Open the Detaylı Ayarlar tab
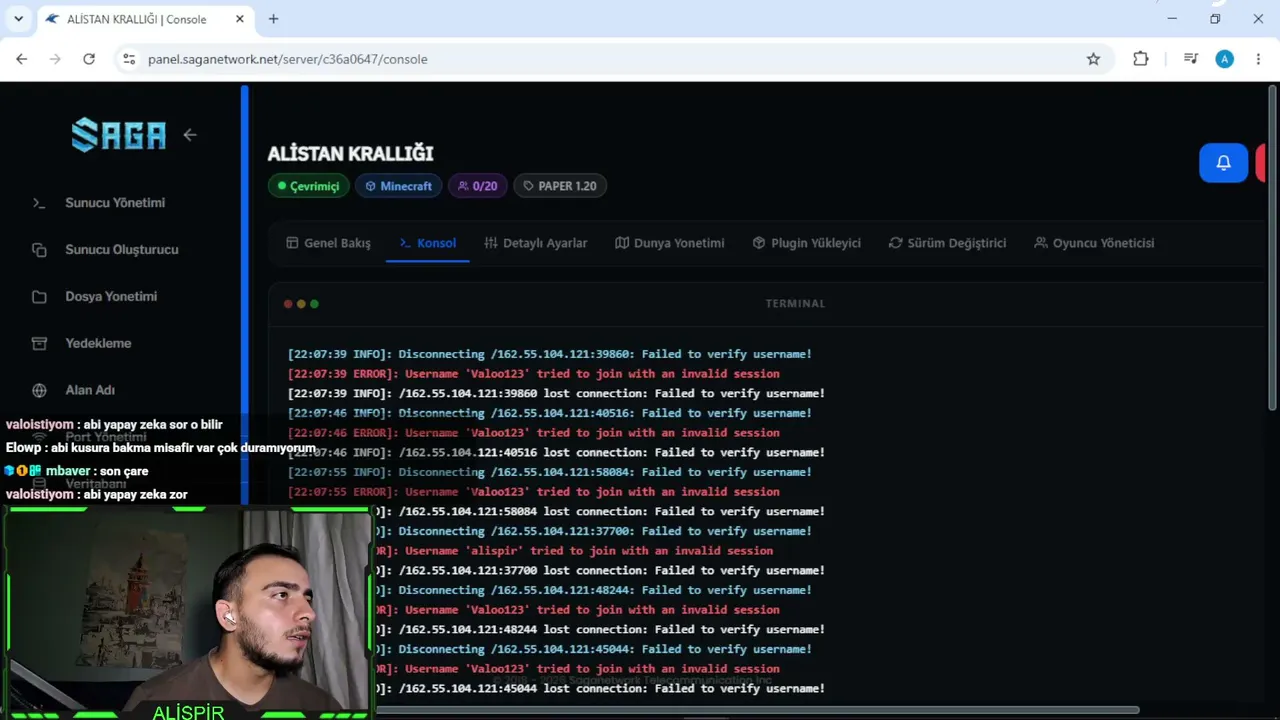1280x720 pixels. [x=535, y=243]
